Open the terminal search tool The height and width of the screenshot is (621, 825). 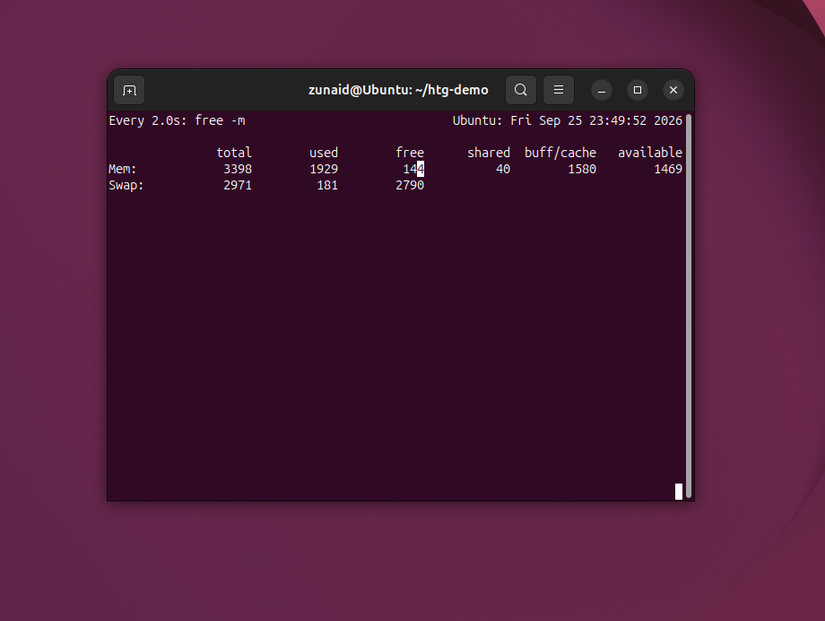pyautogui.click(x=520, y=90)
